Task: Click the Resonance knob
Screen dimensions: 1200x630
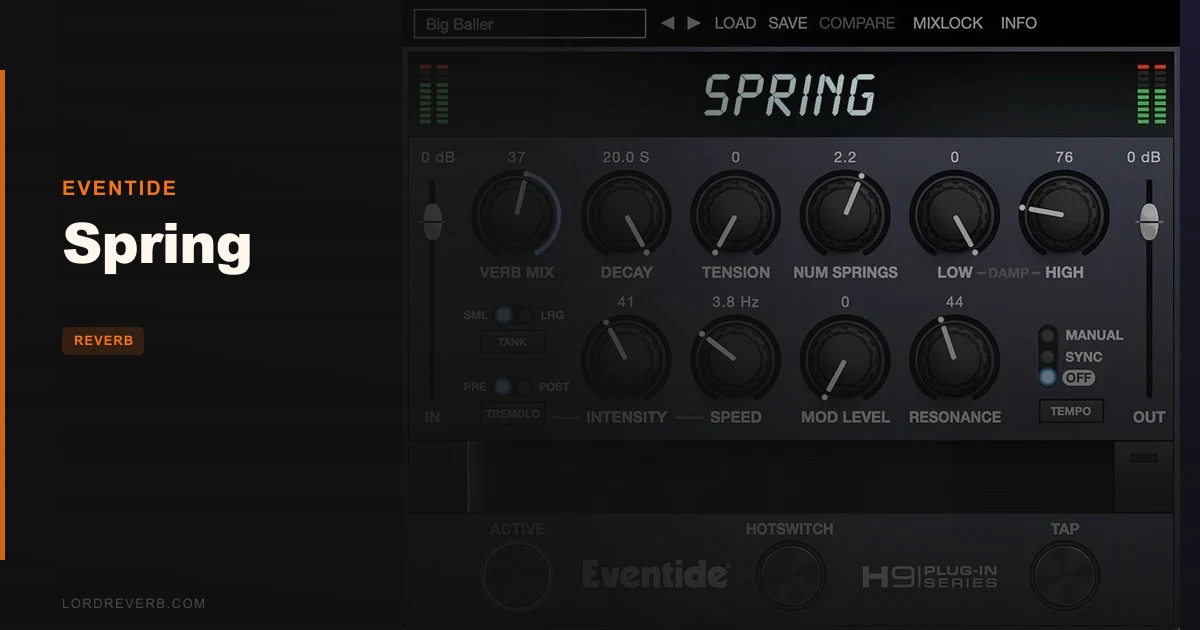Action: coord(954,359)
